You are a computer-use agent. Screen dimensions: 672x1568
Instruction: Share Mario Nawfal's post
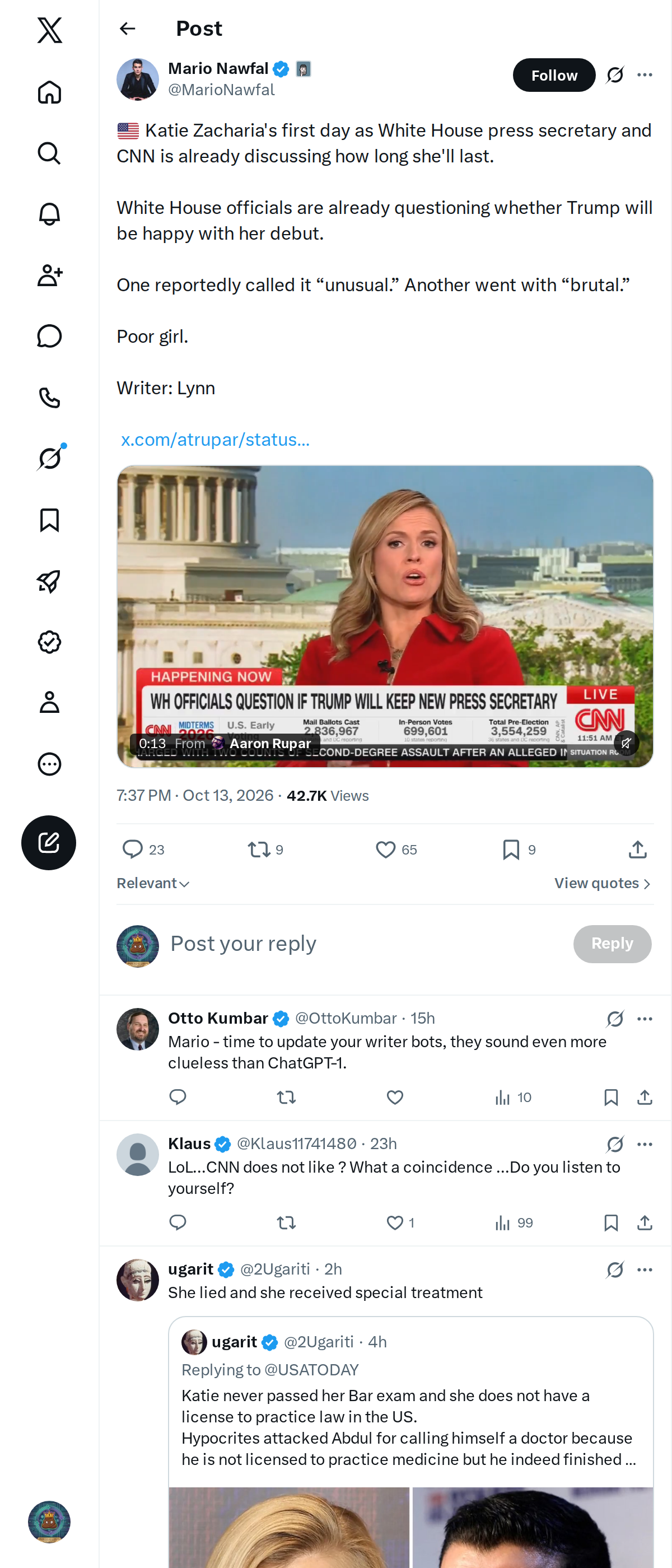(637, 849)
